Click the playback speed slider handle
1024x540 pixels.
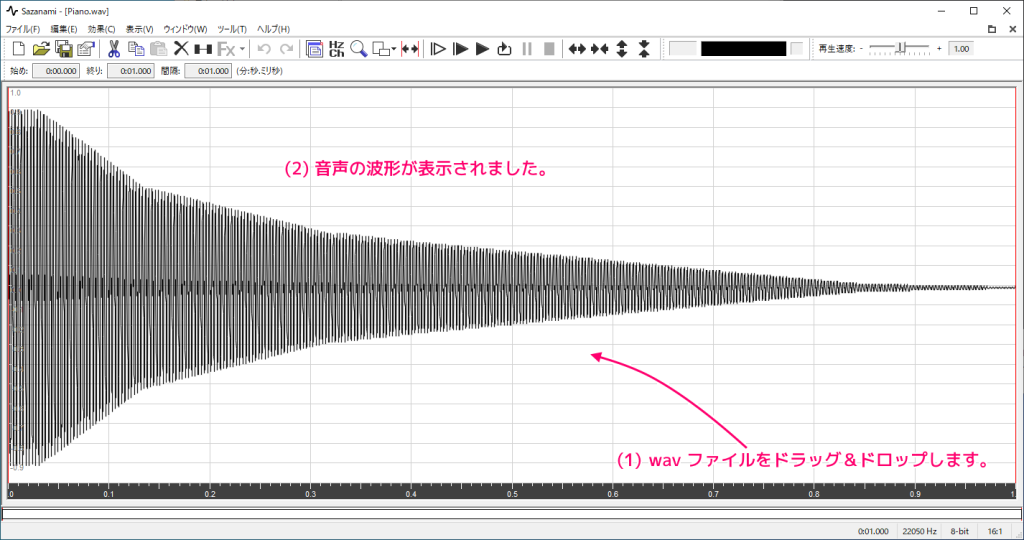902,48
